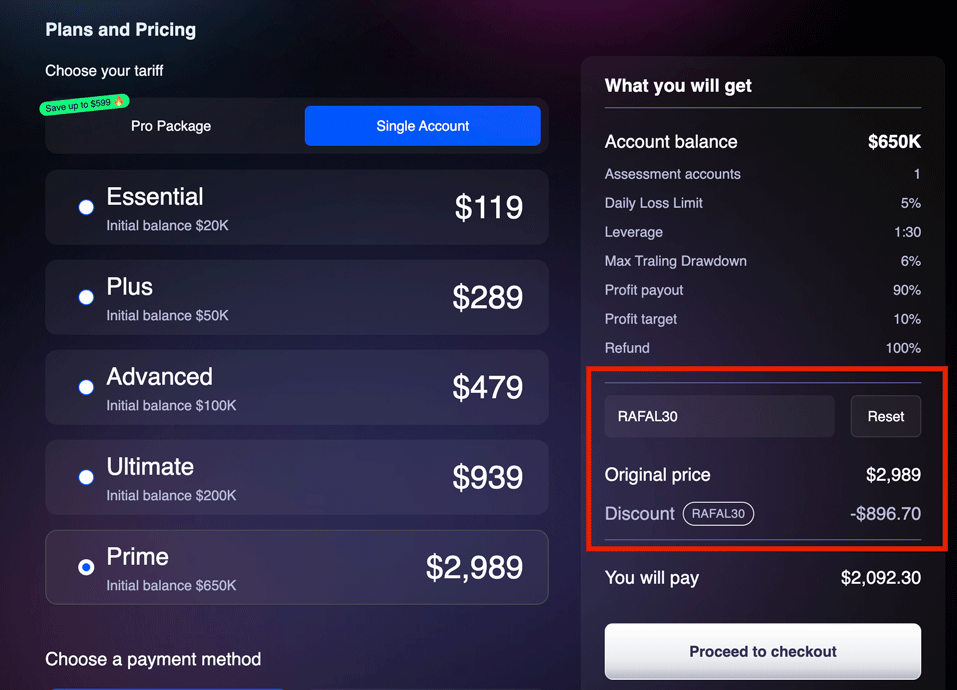957x690 pixels.
Task: Click the $939 Ultimate plan price
Action: pyautogui.click(x=487, y=477)
